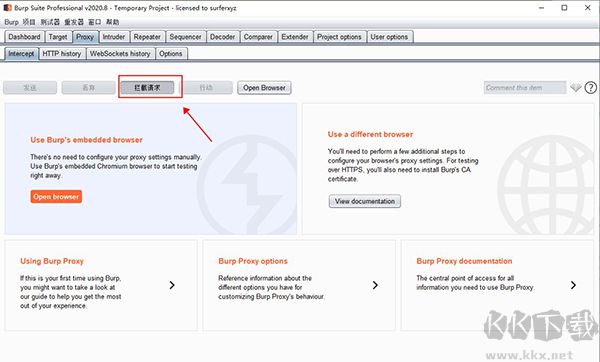The image size is (600, 362).
Task: Toggle the 拦截请求 intercept button
Action: coord(147,88)
